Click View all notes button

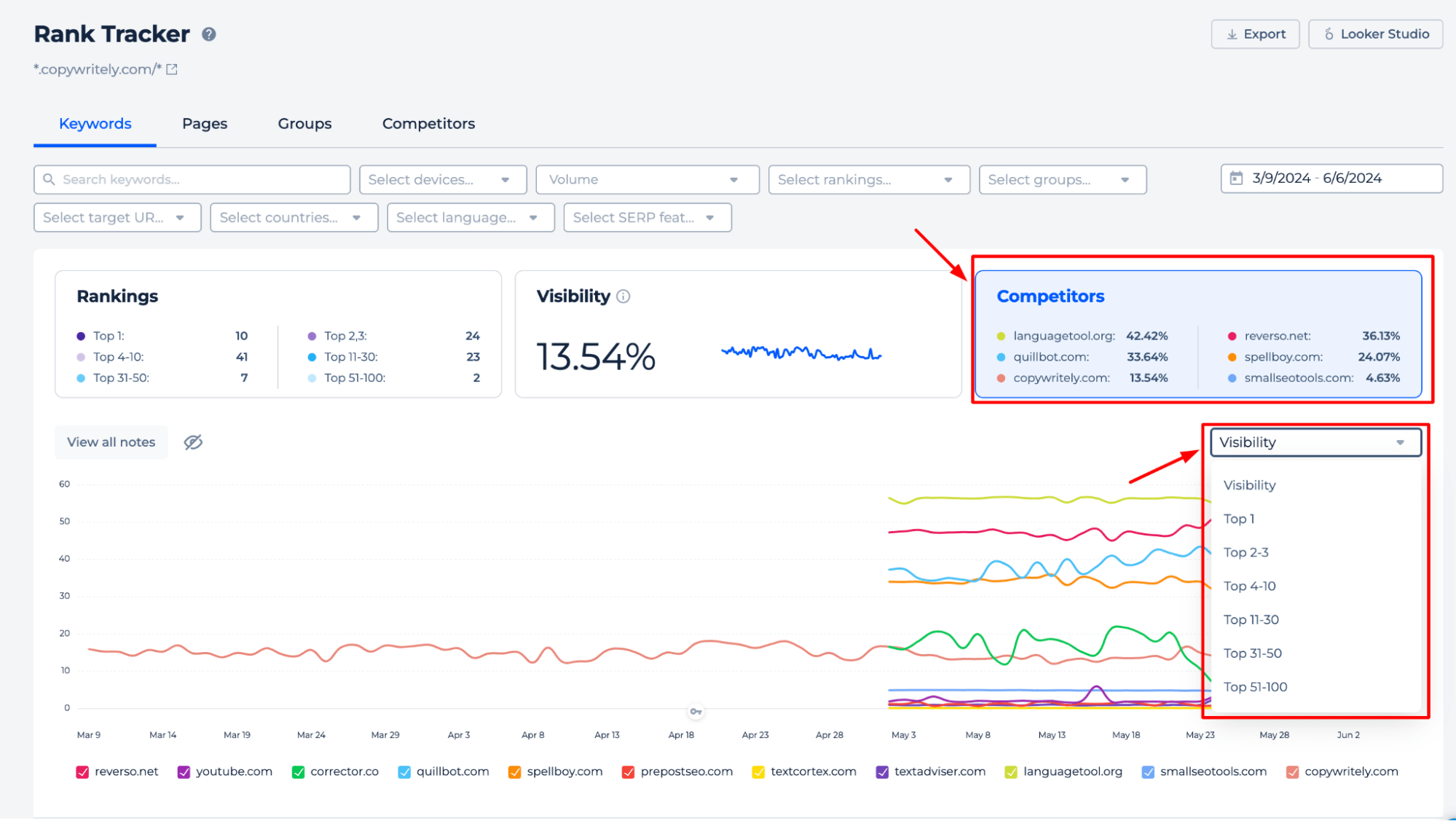pyautogui.click(x=111, y=442)
